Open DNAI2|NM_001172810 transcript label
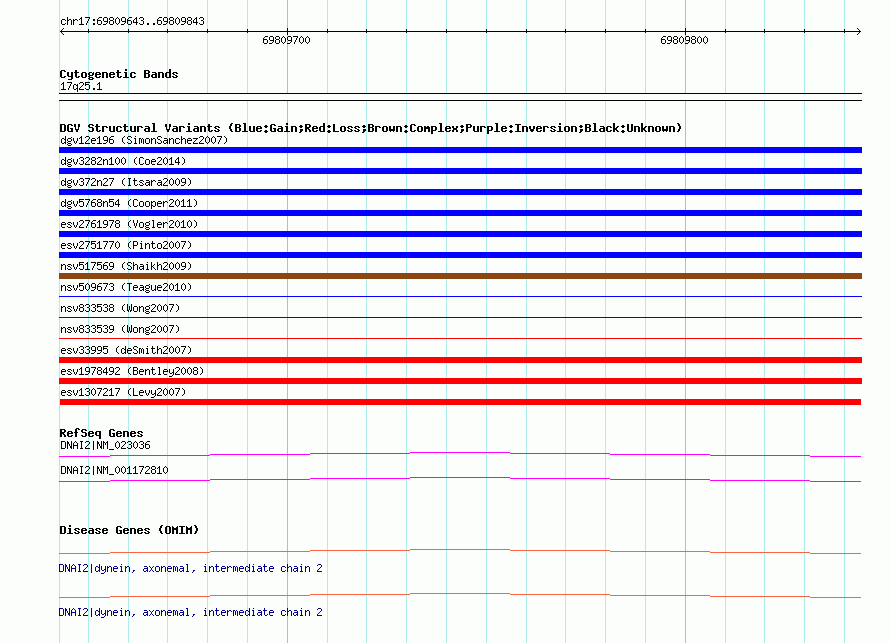This screenshot has height=643, width=890. click(114, 470)
